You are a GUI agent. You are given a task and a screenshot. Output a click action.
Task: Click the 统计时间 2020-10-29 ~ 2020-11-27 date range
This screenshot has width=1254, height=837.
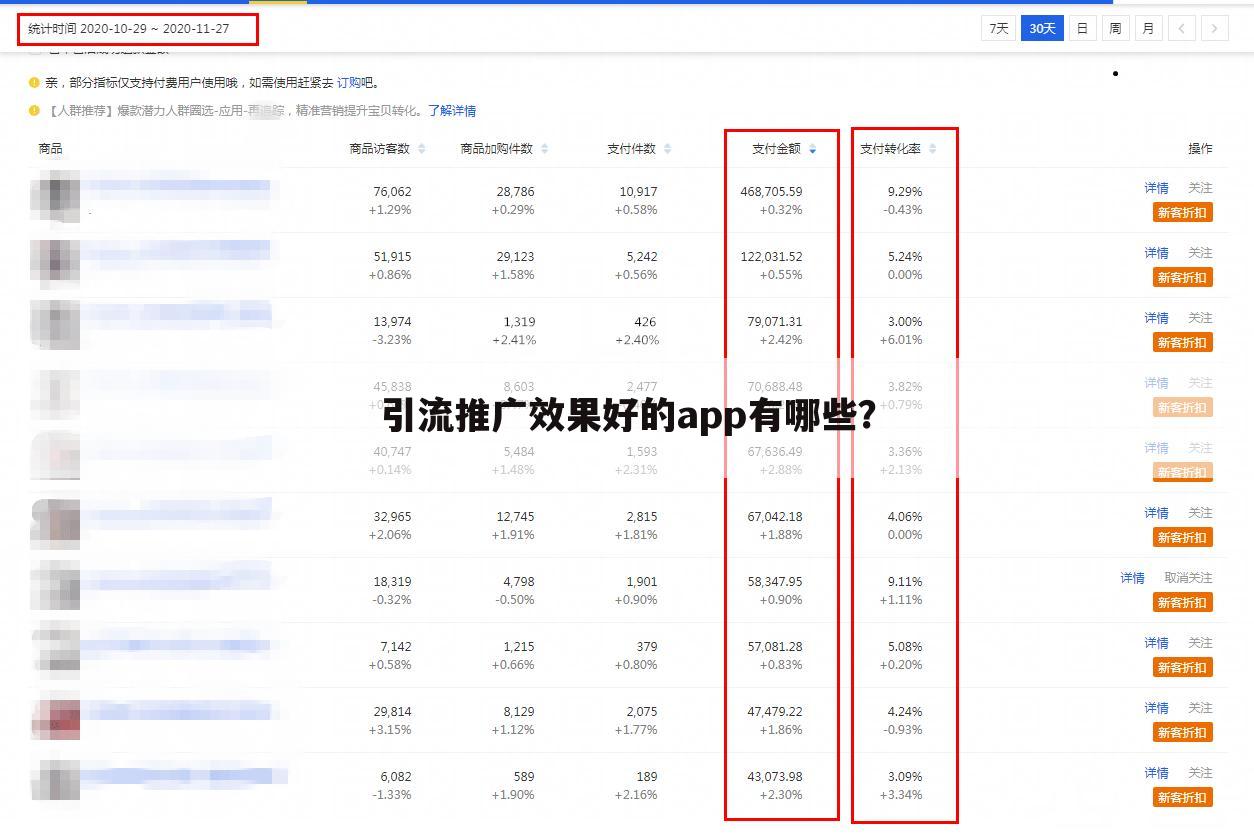pos(129,29)
